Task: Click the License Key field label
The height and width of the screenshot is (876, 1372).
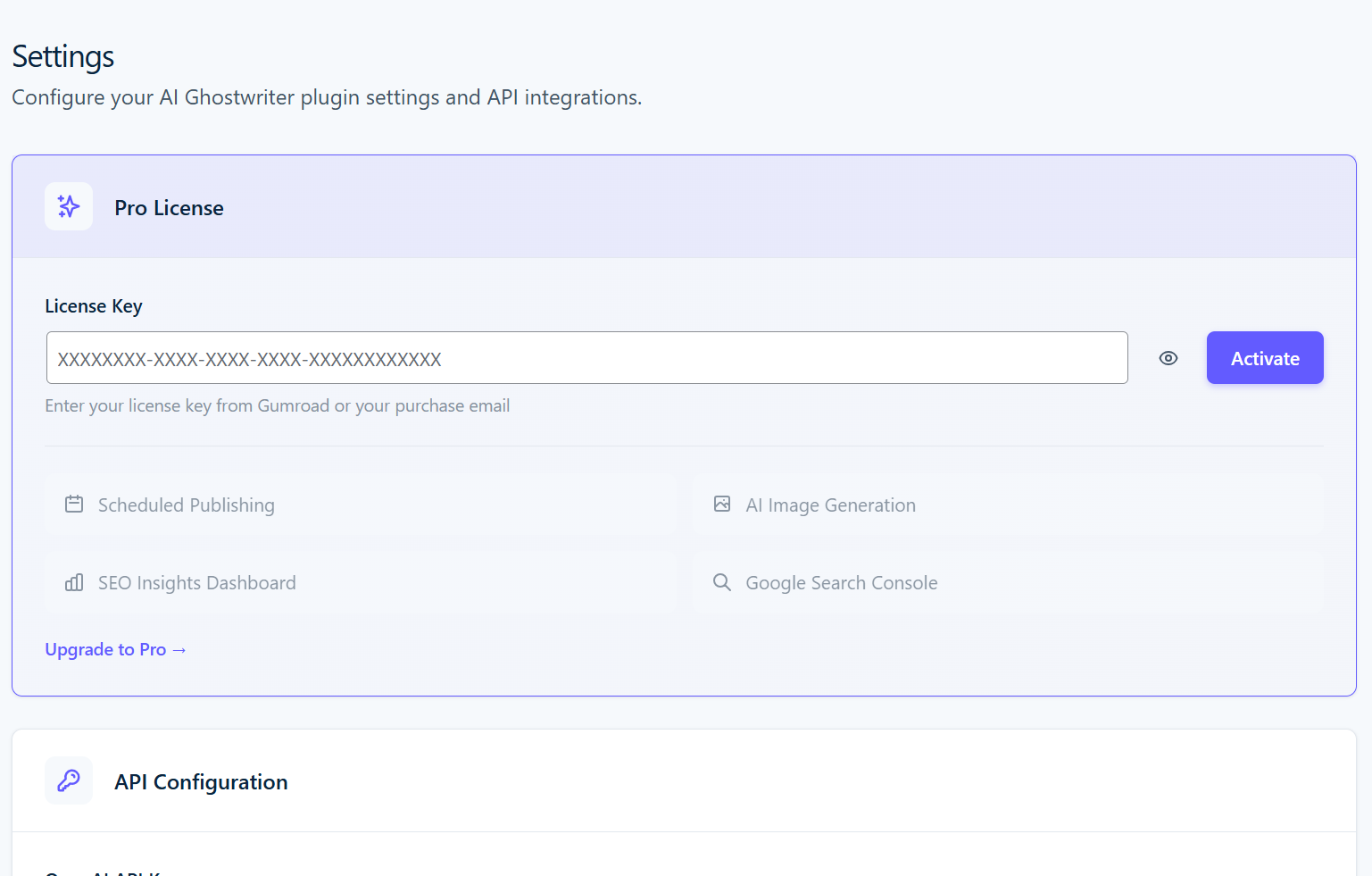Action: click(x=94, y=306)
